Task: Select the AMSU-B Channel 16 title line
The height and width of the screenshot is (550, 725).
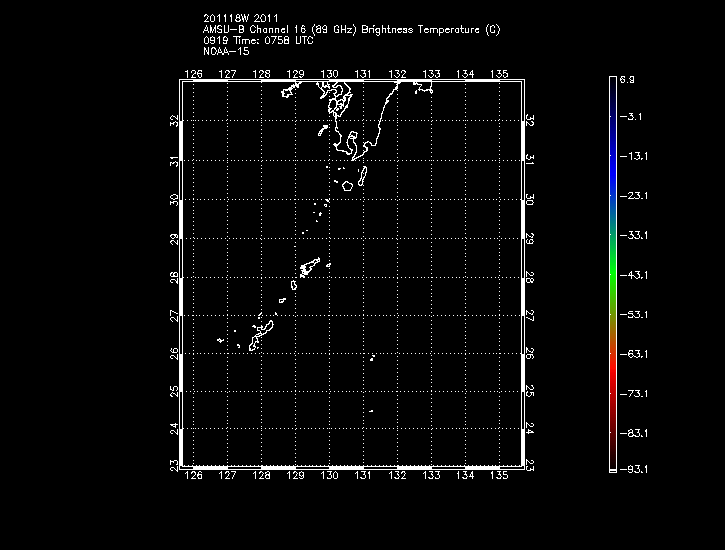Action: [x=351, y=28]
